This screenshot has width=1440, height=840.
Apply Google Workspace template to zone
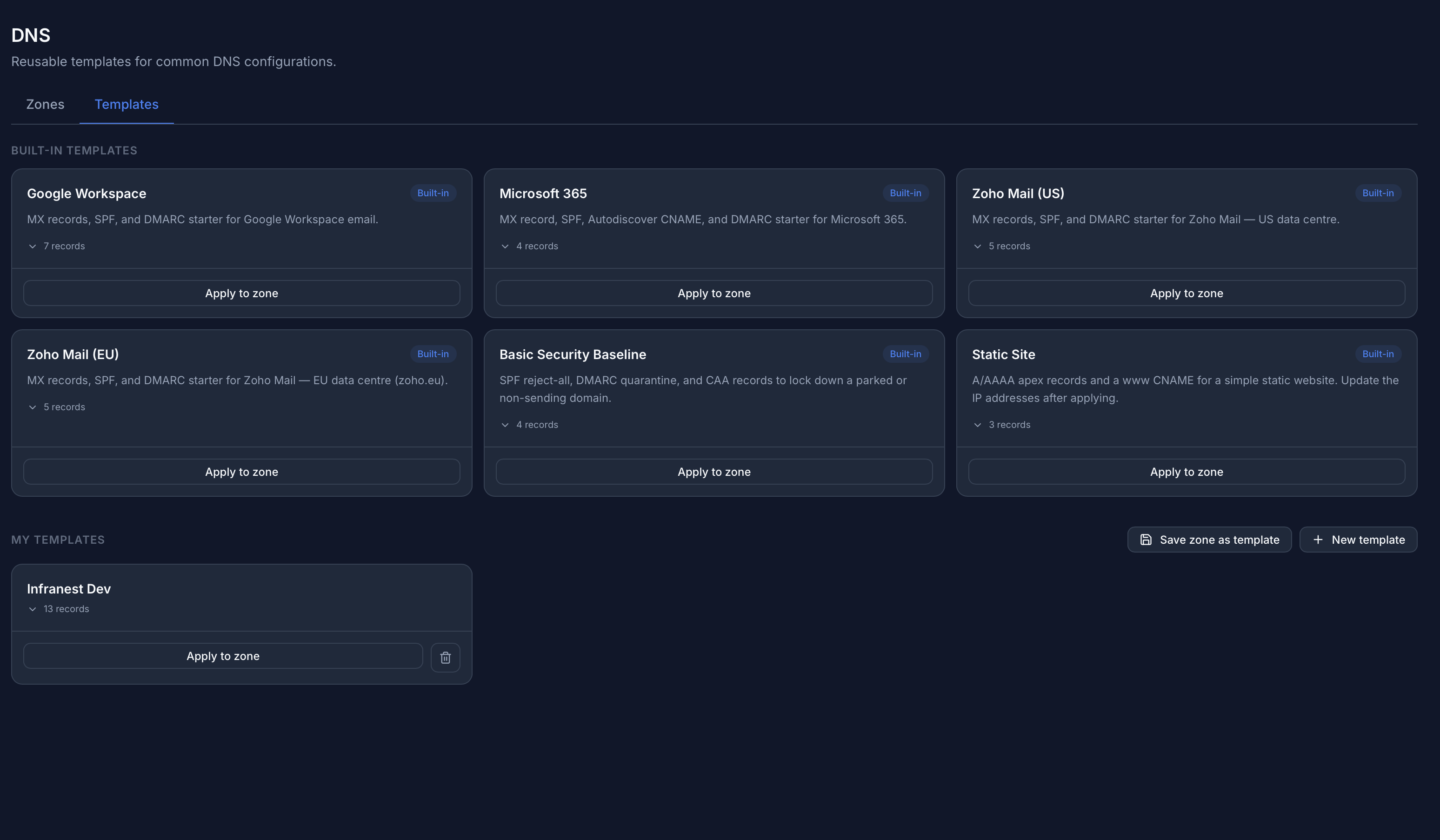point(242,293)
